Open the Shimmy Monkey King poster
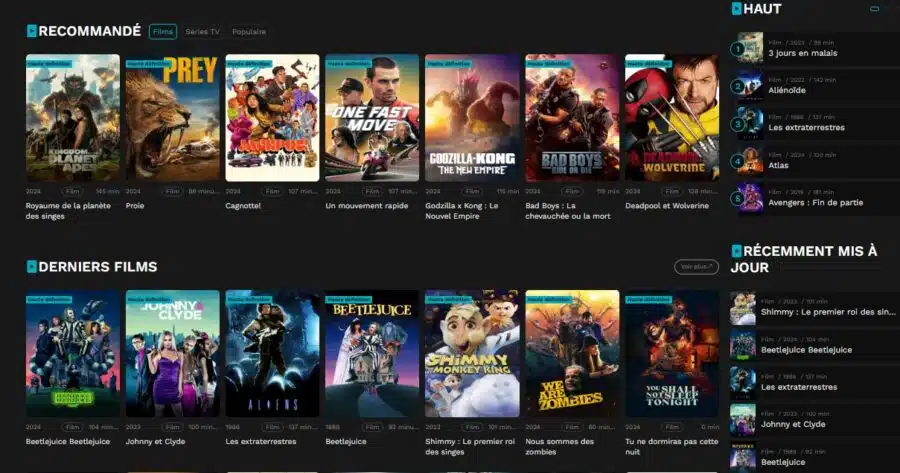Screen dimensions: 900x473 pos(472,354)
